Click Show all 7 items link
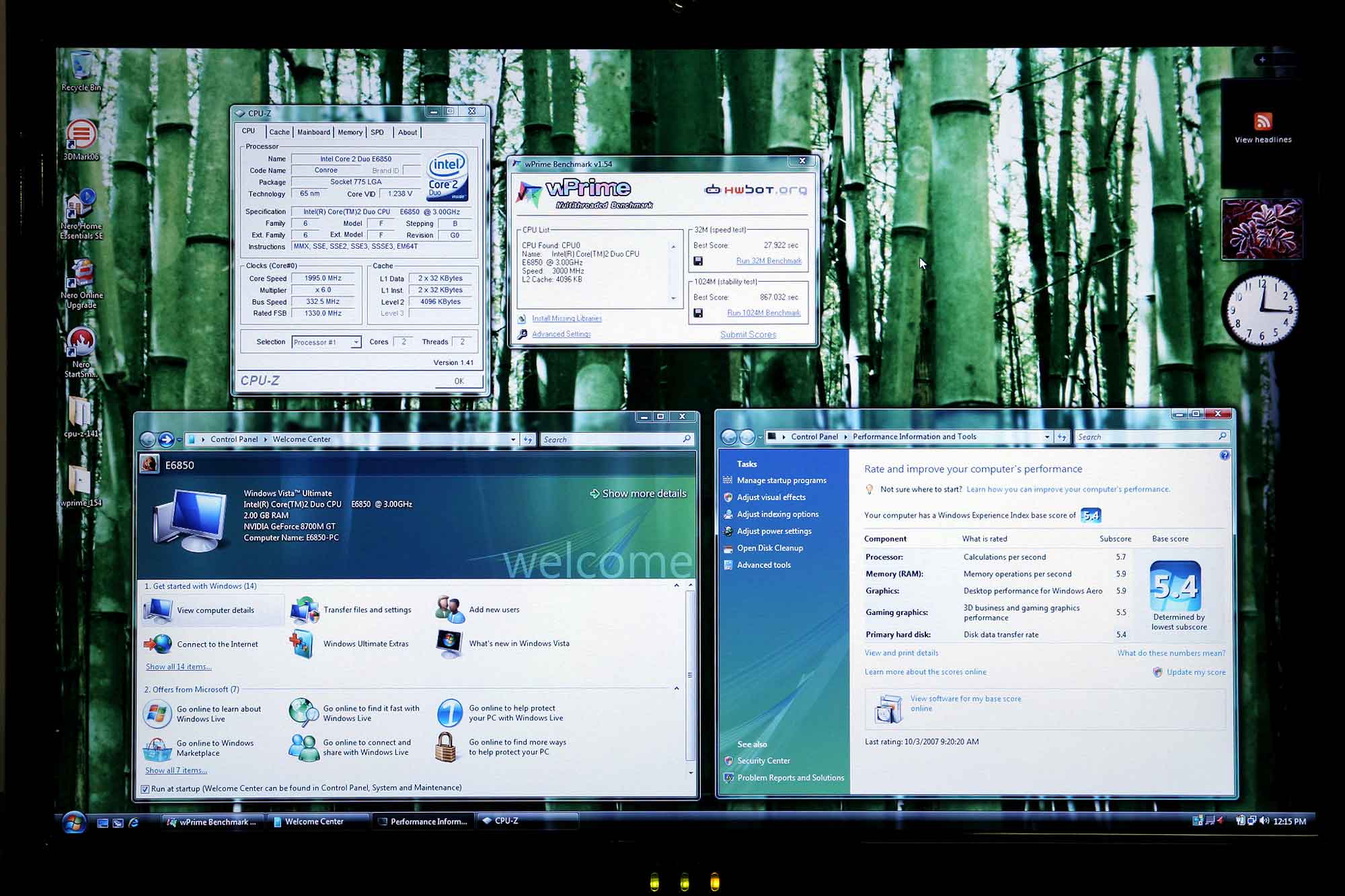The height and width of the screenshot is (896, 1345). click(176, 770)
